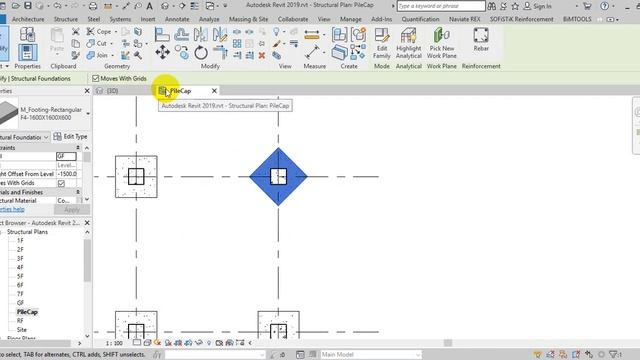This screenshot has height=360, width=640.
Task: Open Join geometry dropdown arrow
Action: (113, 55)
